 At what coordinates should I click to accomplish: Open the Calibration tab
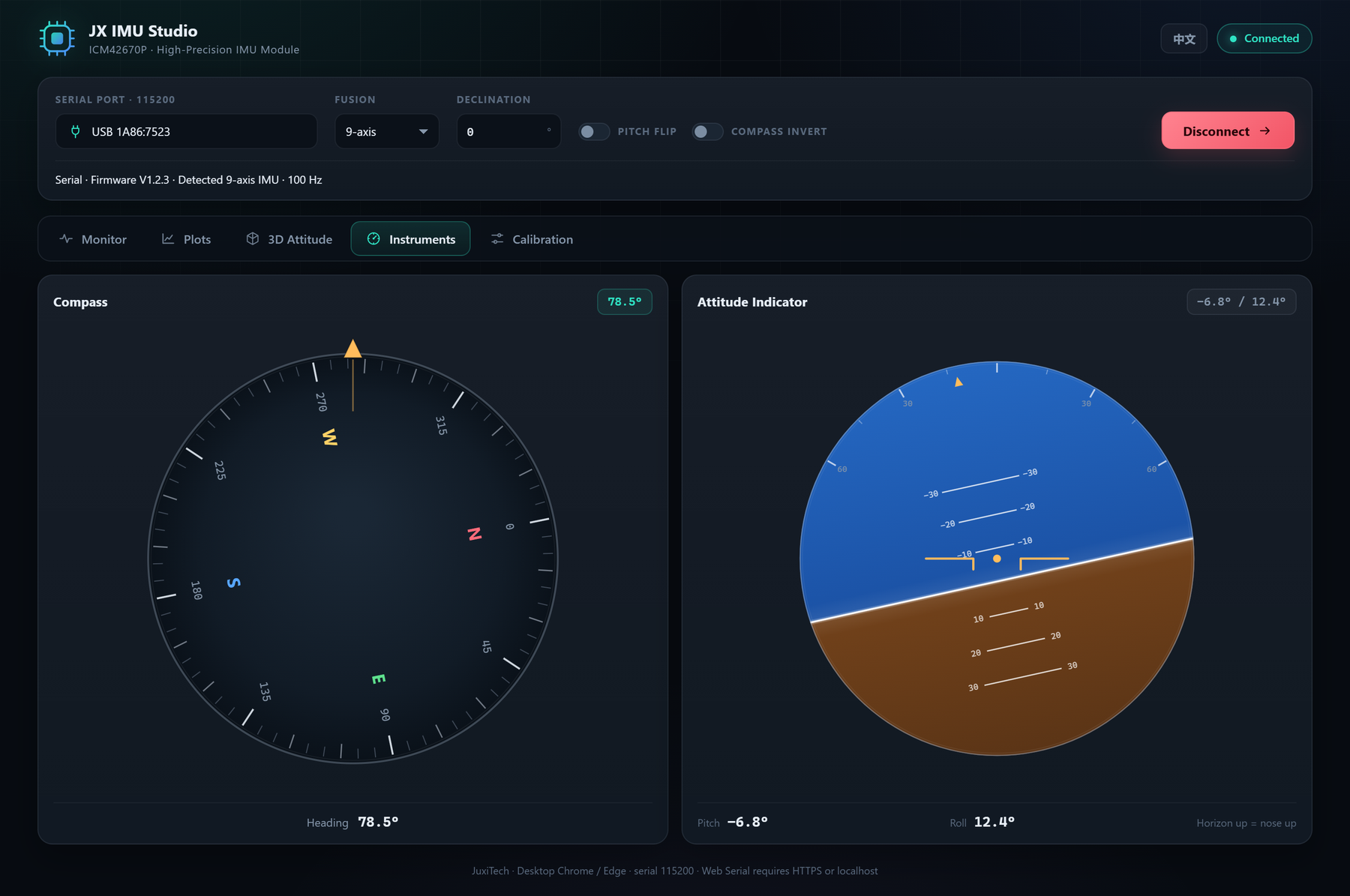(532, 239)
